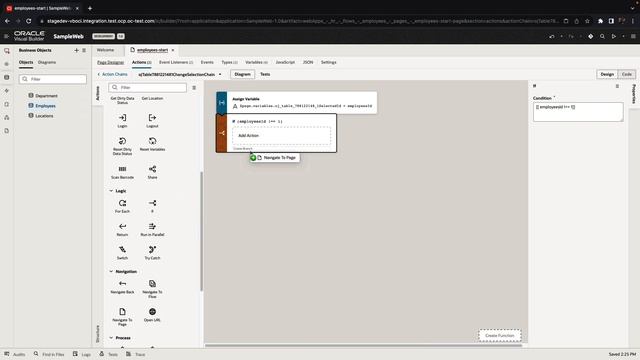
Task: Select the For Each logic action
Action: click(x=122, y=206)
